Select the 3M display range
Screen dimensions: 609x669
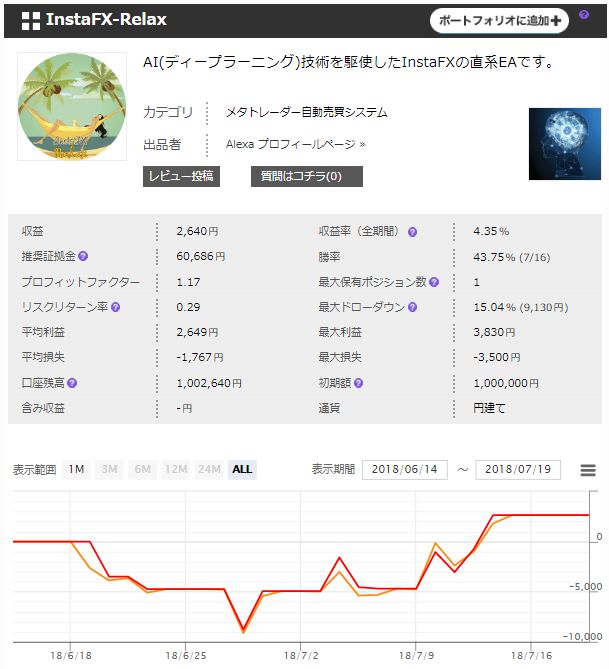click(x=109, y=469)
